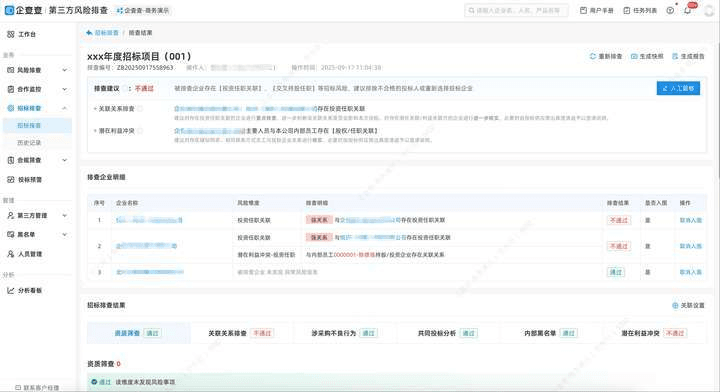This screenshot has width=720, height=392.
Task: Click 取消入围 for company row 1
Action: point(691,220)
